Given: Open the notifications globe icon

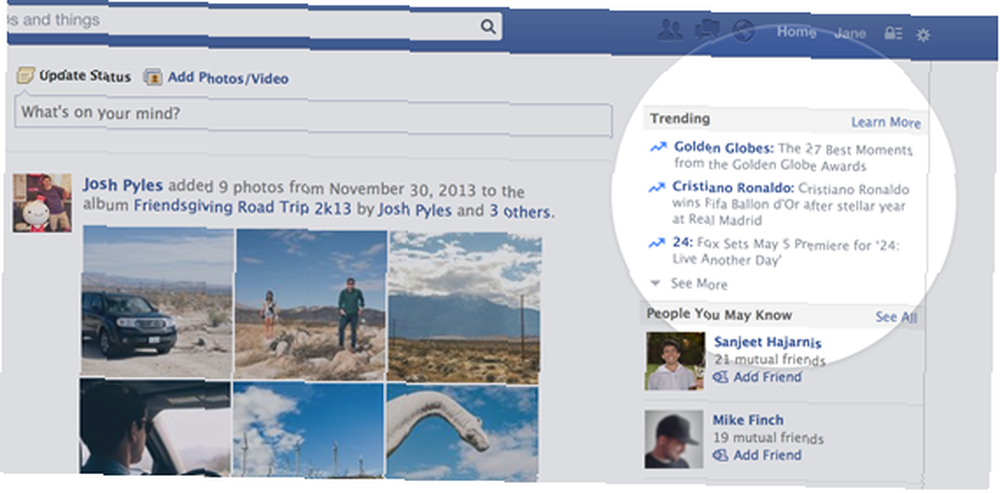Looking at the screenshot, I should (744, 31).
